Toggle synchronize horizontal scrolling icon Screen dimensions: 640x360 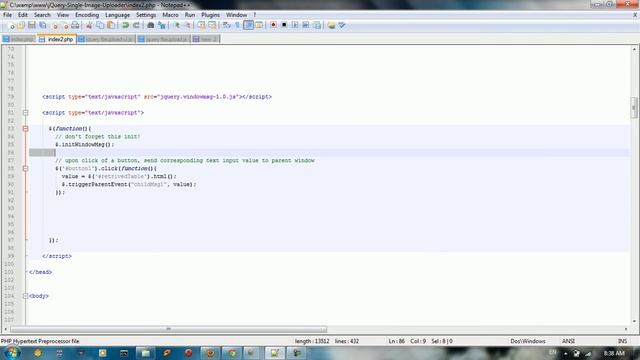[x=212, y=25]
